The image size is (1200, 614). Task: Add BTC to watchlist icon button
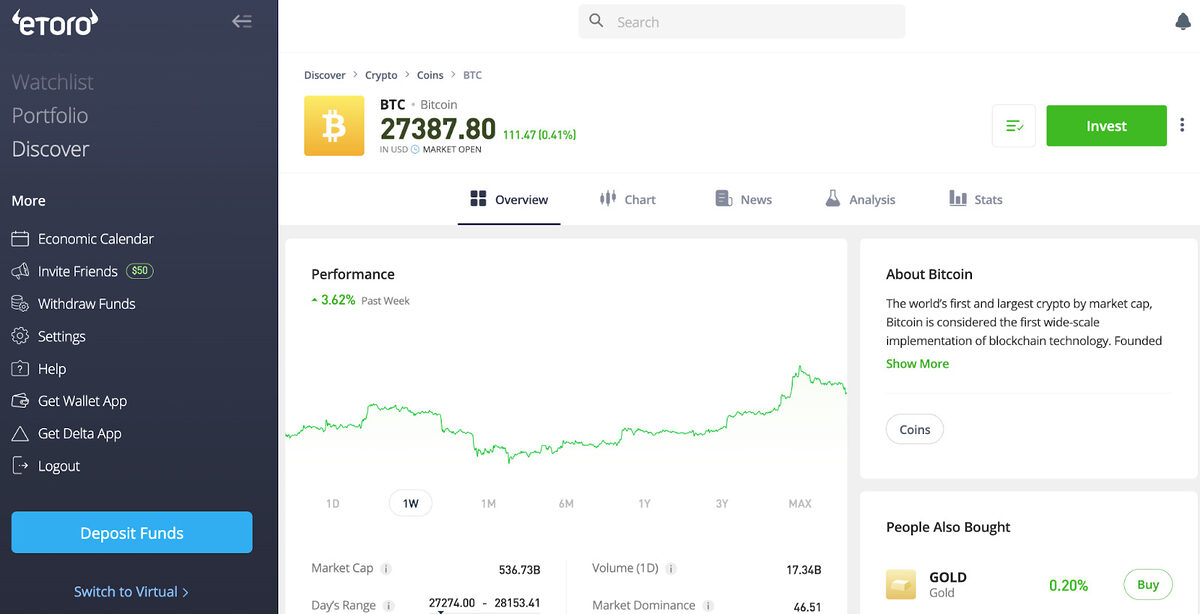(1014, 126)
